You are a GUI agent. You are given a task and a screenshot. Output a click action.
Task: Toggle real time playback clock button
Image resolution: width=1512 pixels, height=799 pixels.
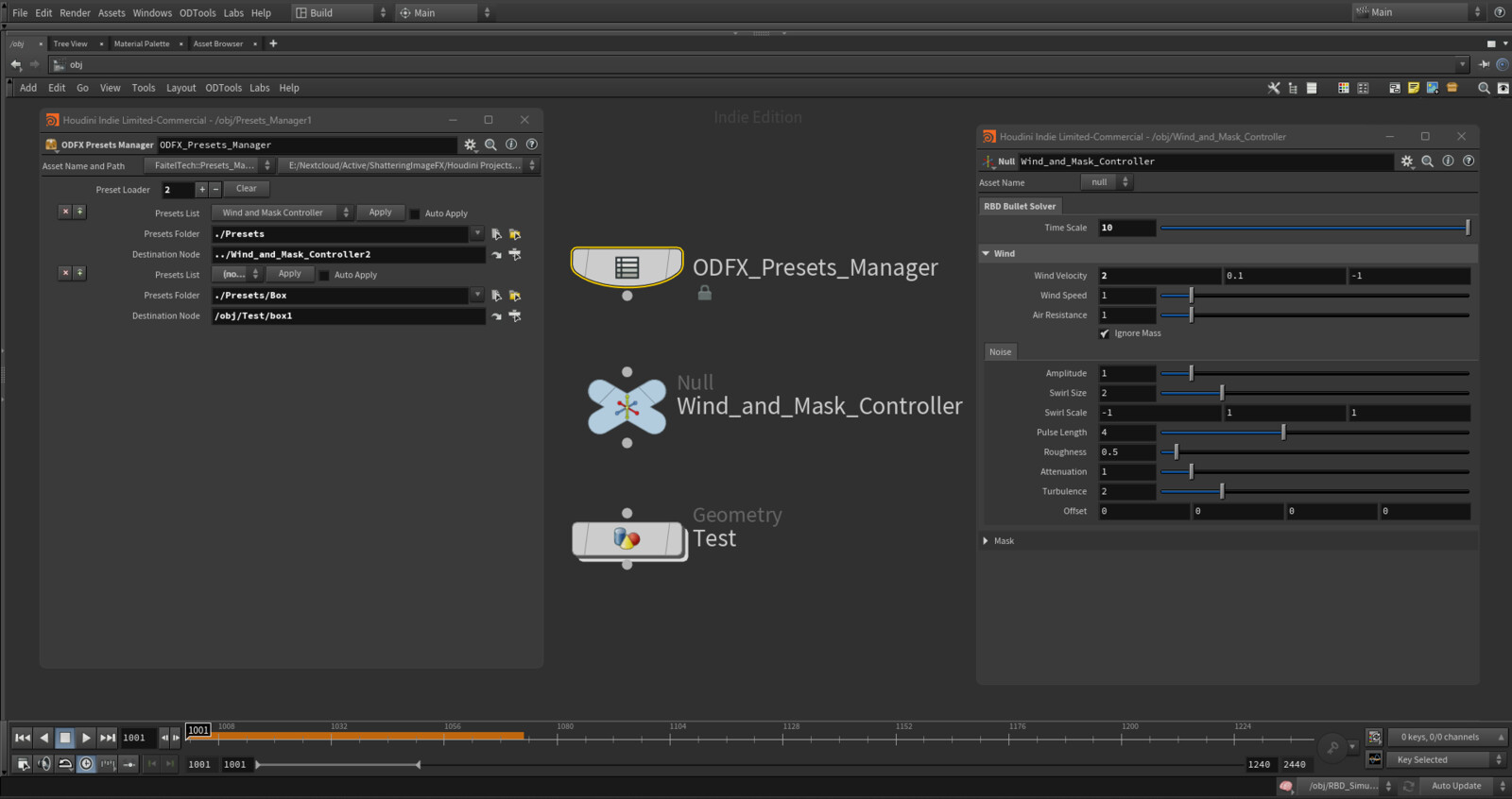tap(86, 764)
